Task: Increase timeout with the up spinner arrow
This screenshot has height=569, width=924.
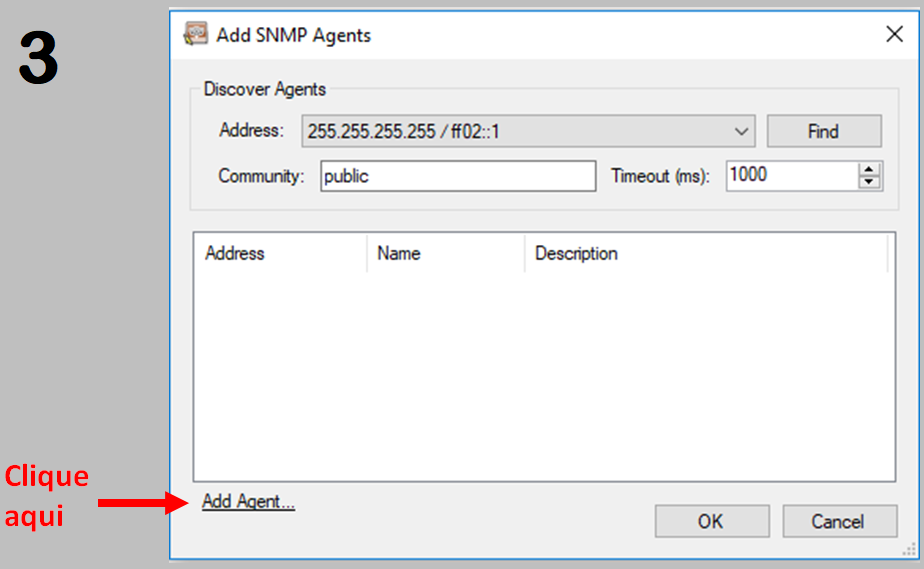Action: point(870,169)
